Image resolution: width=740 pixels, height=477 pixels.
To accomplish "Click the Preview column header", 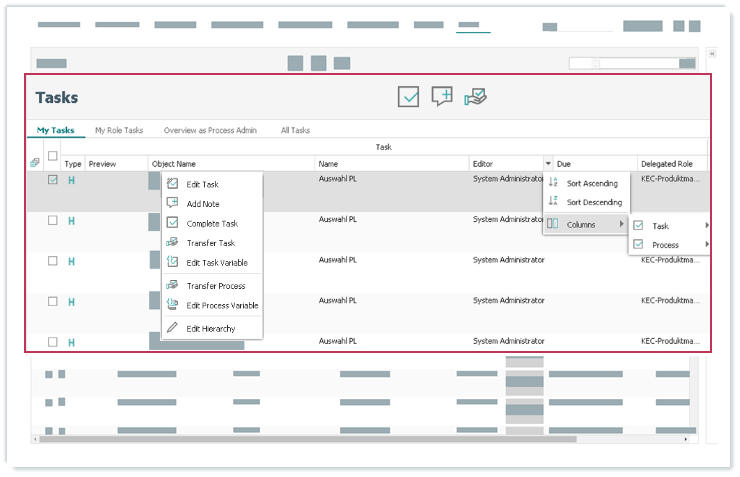I will (116, 164).
